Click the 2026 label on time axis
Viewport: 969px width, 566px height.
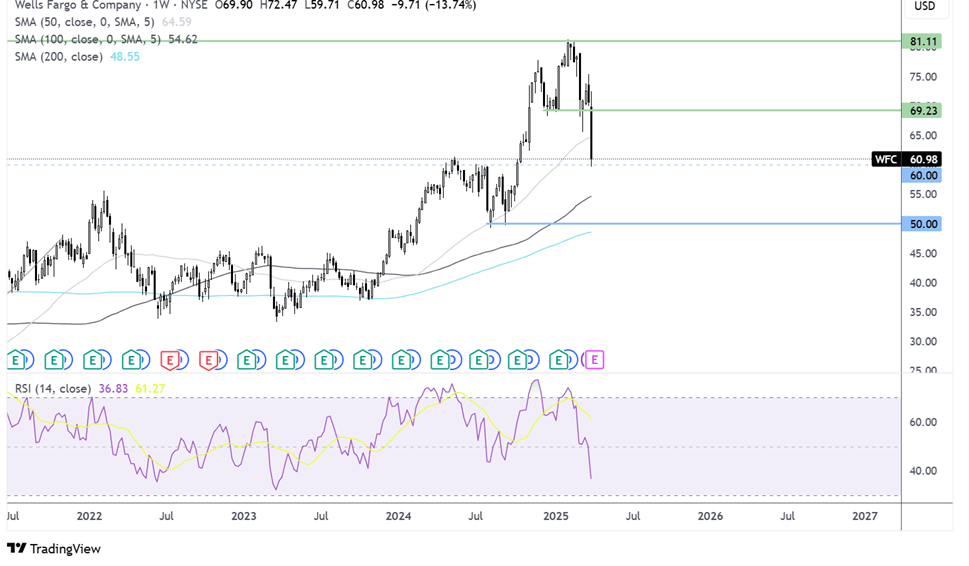710,516
